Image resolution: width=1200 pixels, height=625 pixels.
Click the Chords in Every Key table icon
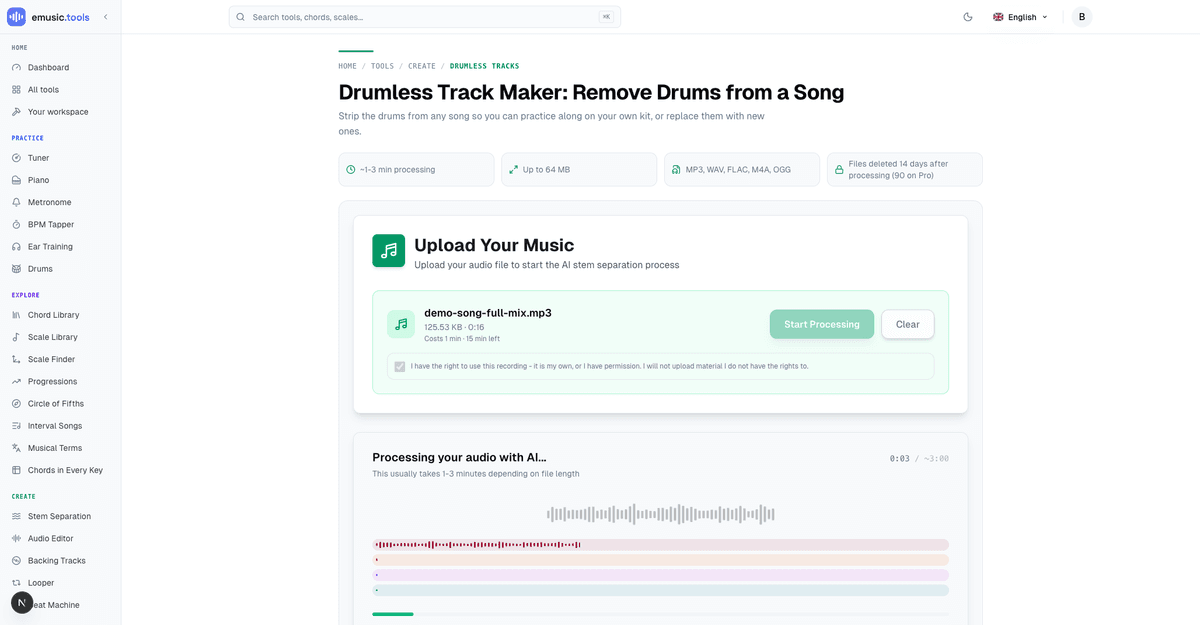tap(16, 470)
